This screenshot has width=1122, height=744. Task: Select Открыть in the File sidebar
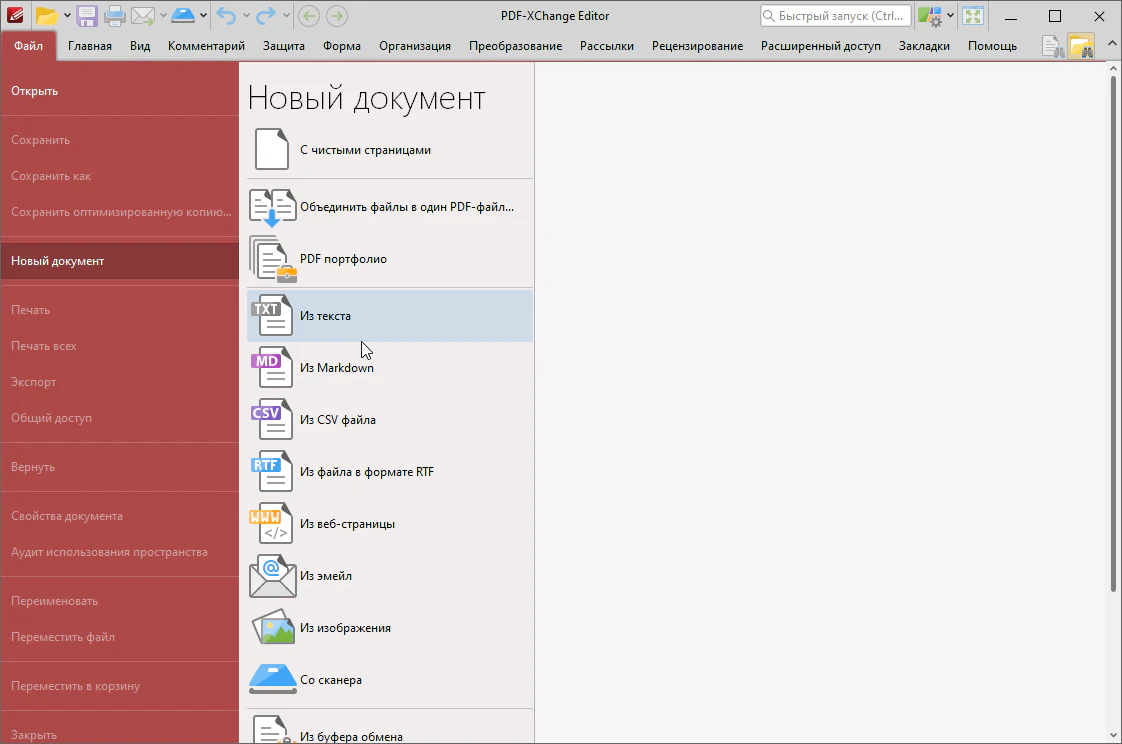tap(35, 91)
